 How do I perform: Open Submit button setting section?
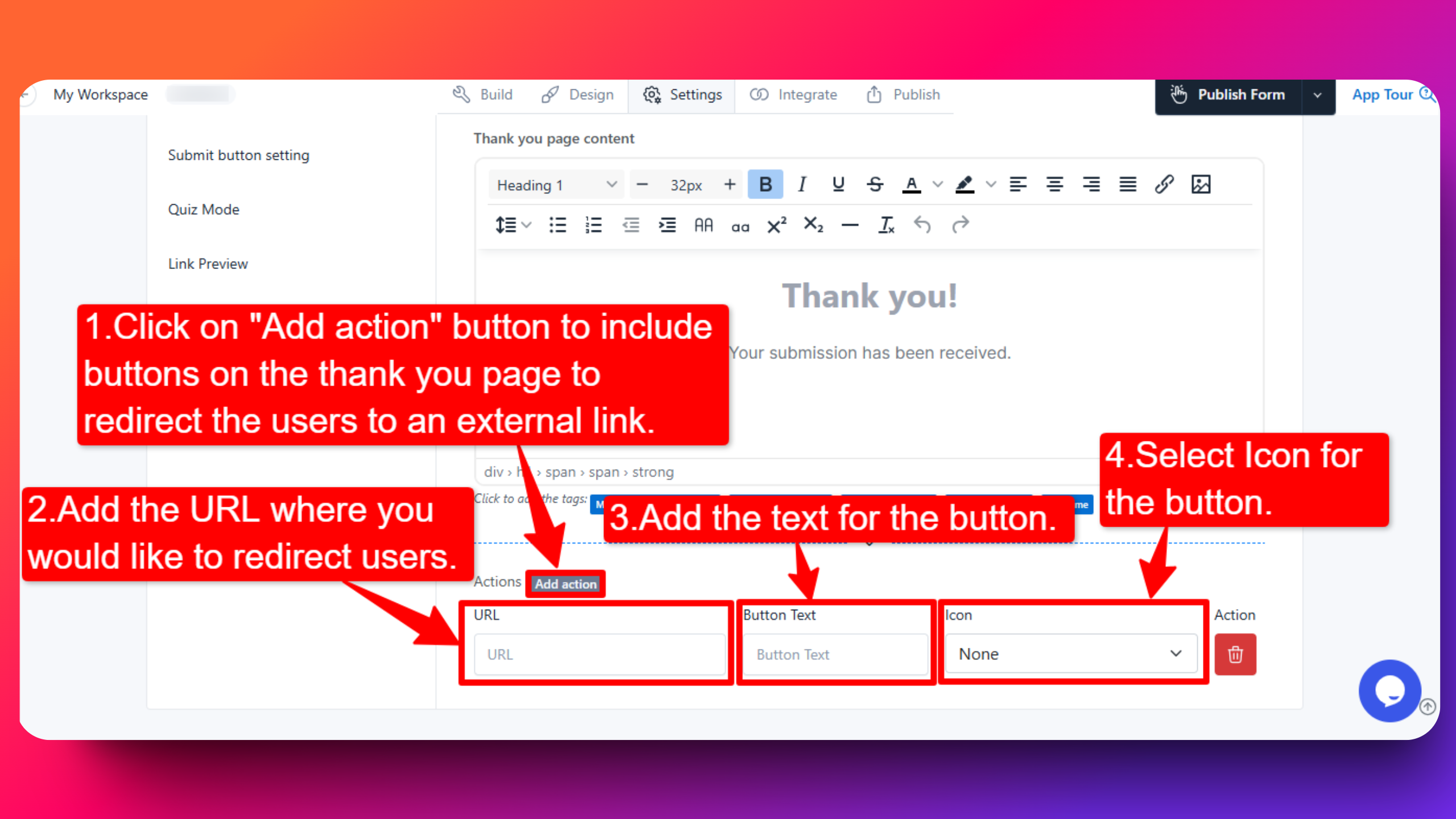tap(239, 155)
